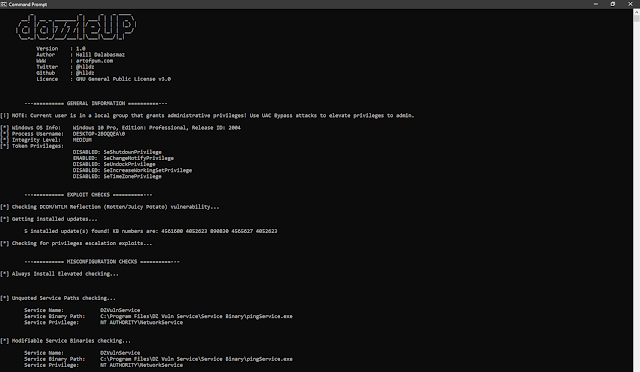Screen dimensions: 640x372
Task: Click the NOTE line about UAC Bypass attacks
Action: point(207,116)
